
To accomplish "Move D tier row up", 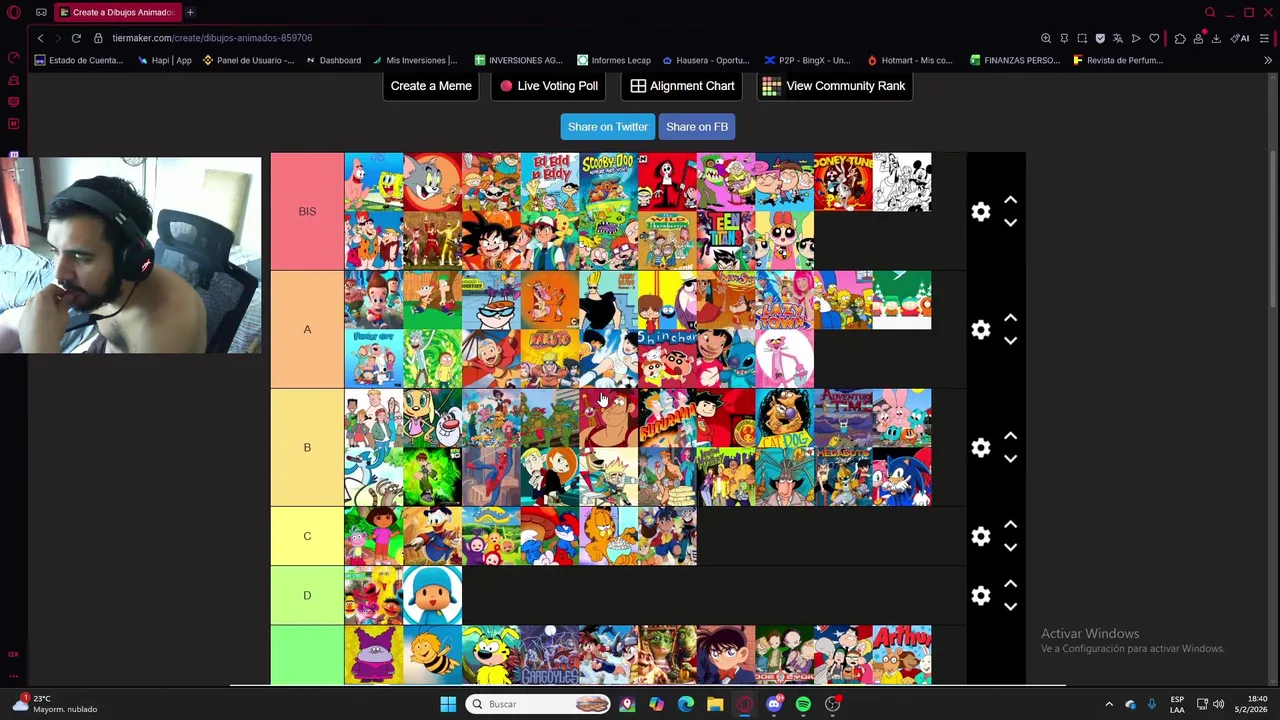I will pos(1010,584).
